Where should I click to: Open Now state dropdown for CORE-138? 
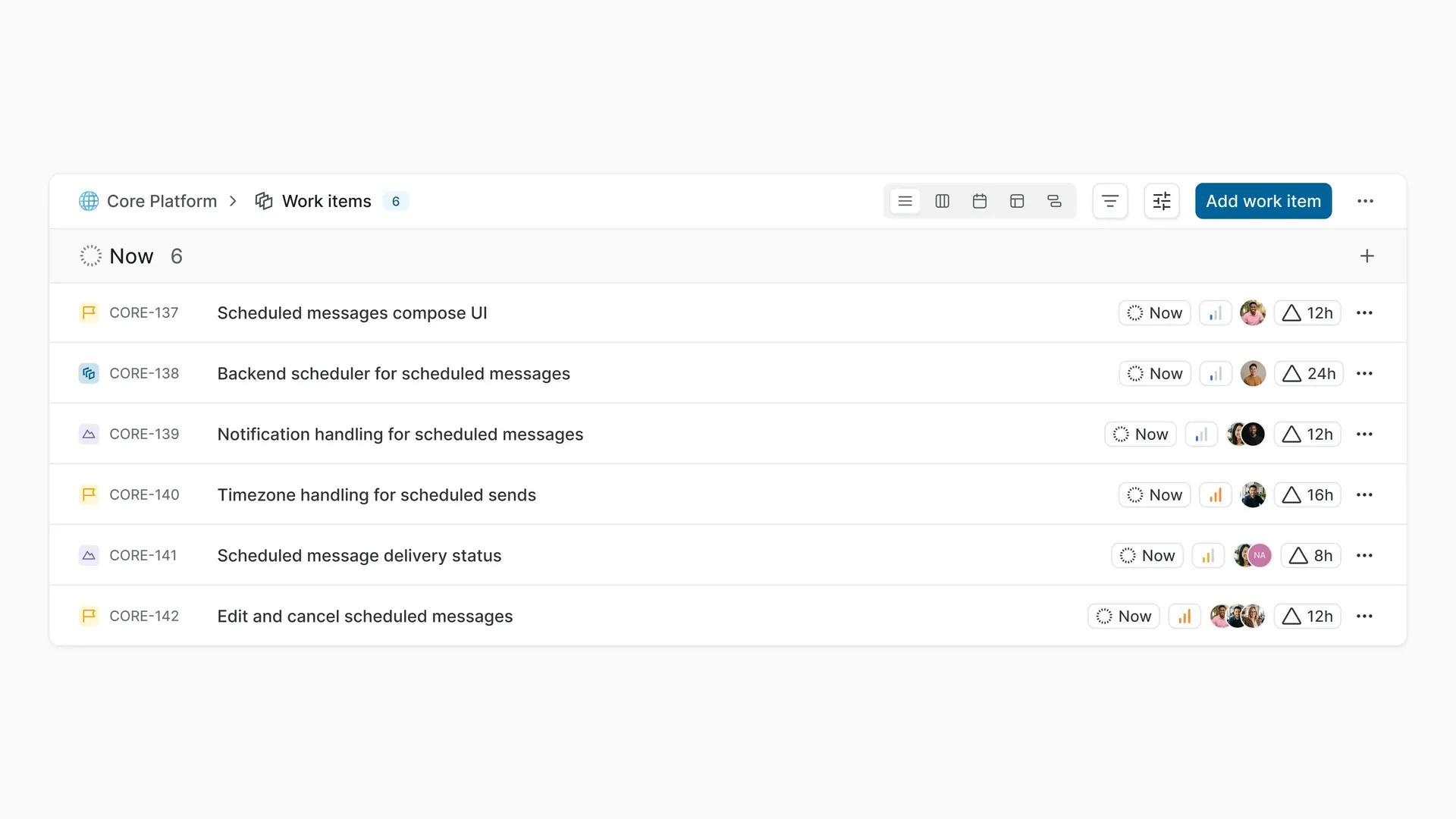(x=1155, y=374)
